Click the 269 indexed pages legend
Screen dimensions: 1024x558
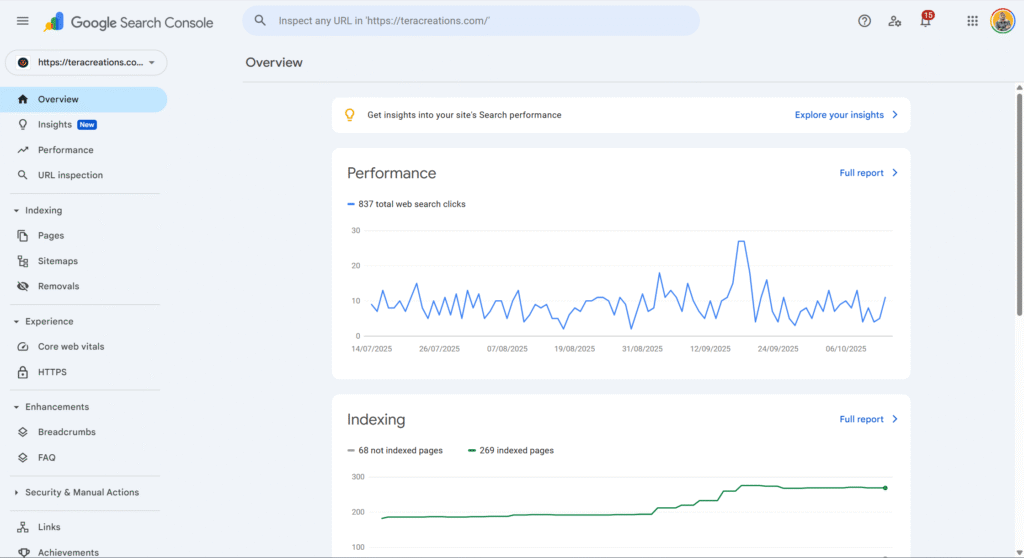[511, 450]
